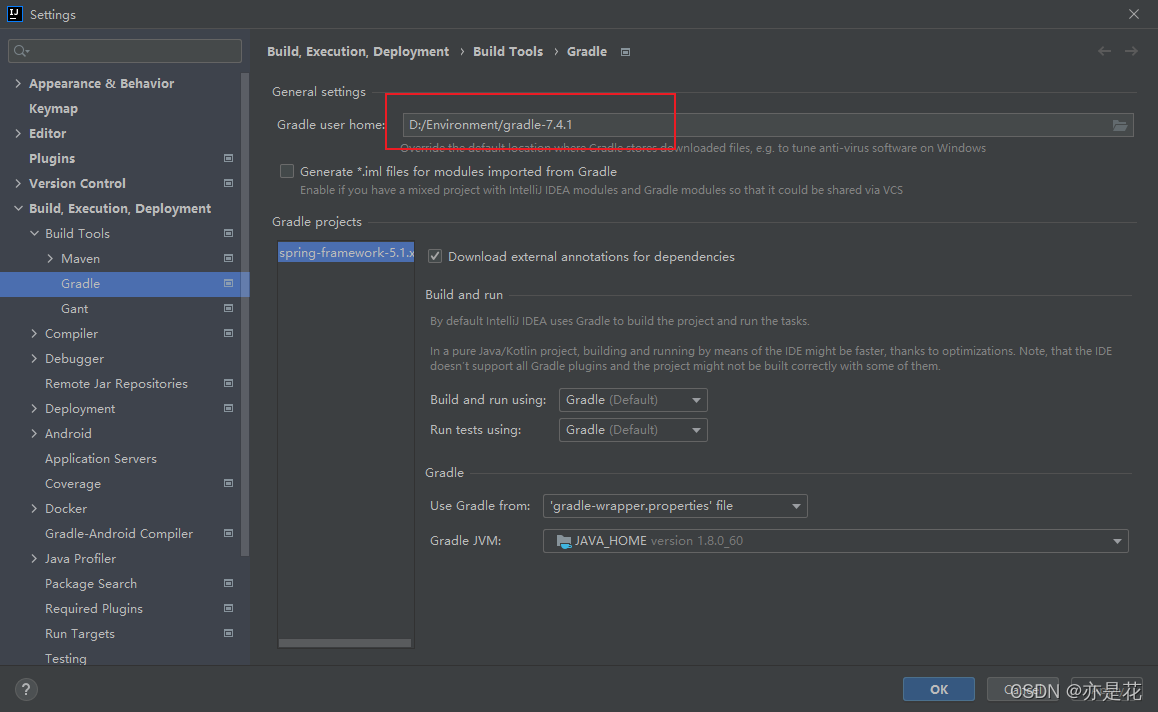Select Testing in the settings tree
Screen dimensions: 1158x712
pos(66,658)
